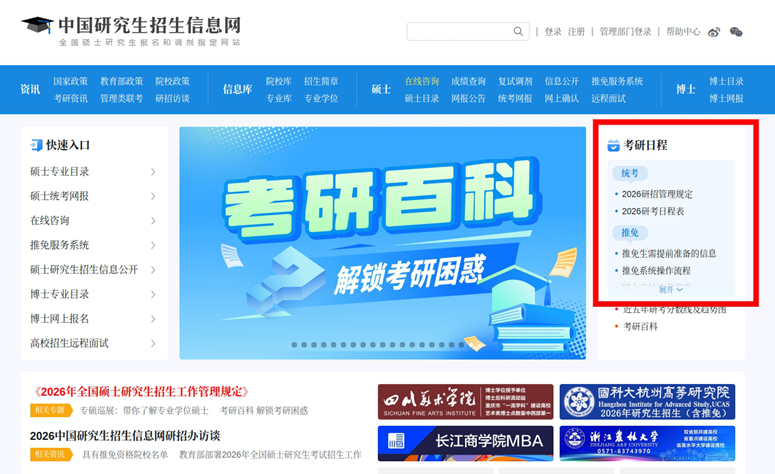Click the 登录 link
The image size is (775, 474).
point(553,32)
